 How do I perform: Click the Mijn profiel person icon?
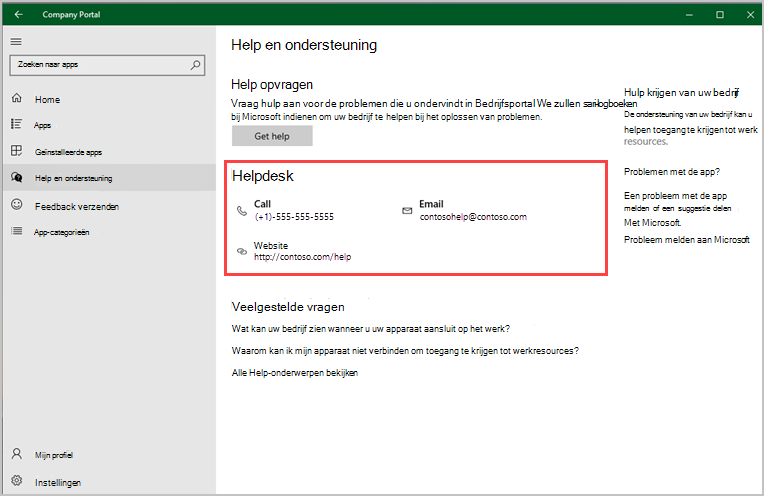point(17,454)
